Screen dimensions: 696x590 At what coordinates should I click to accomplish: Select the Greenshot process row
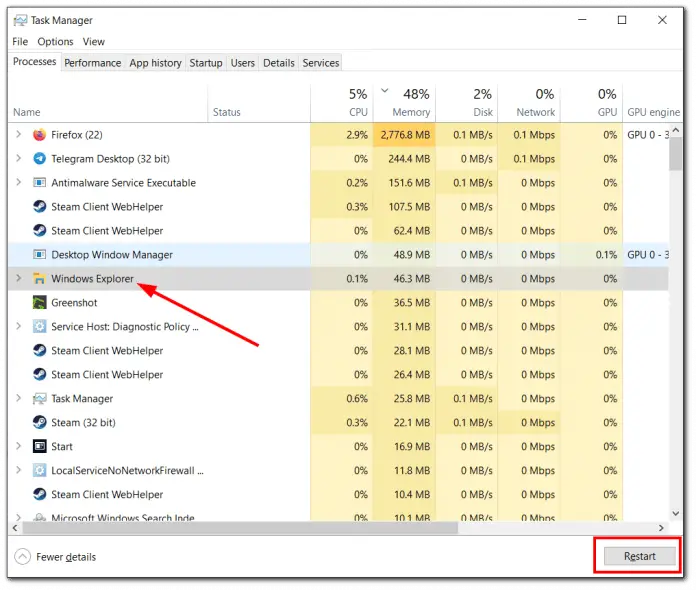(x=338, y=302)
